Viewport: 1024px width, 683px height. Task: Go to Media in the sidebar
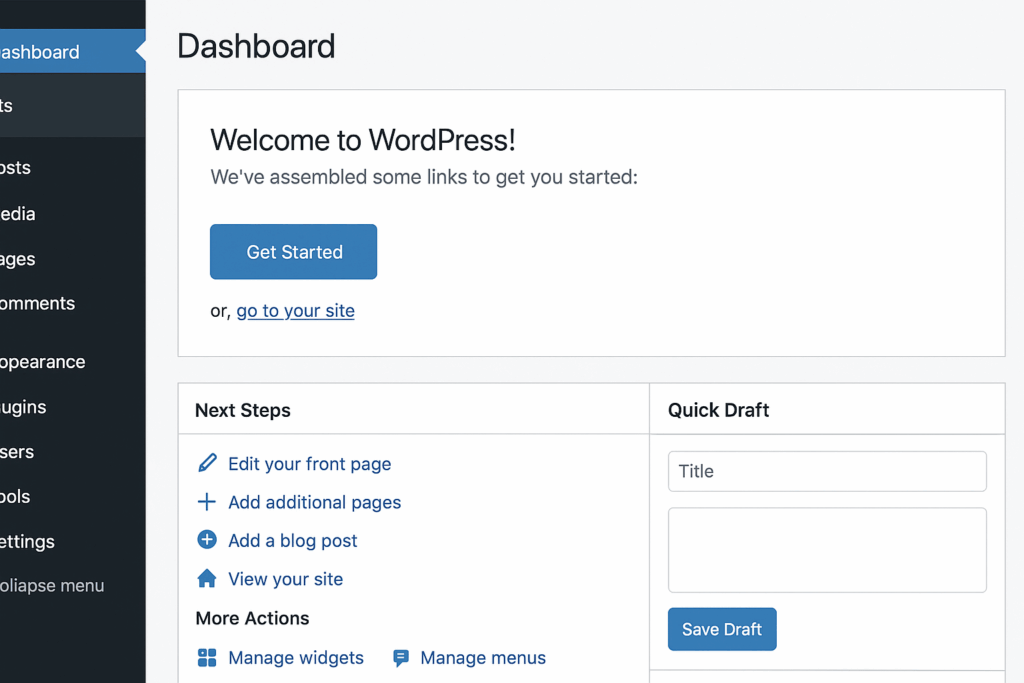click(x=18, y=214)
